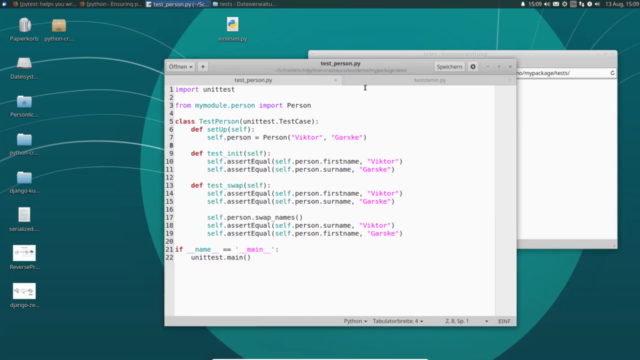
Task: Click the panel clock showing 13 Aug
Action: pyautogui.click(x=622, y=4)
